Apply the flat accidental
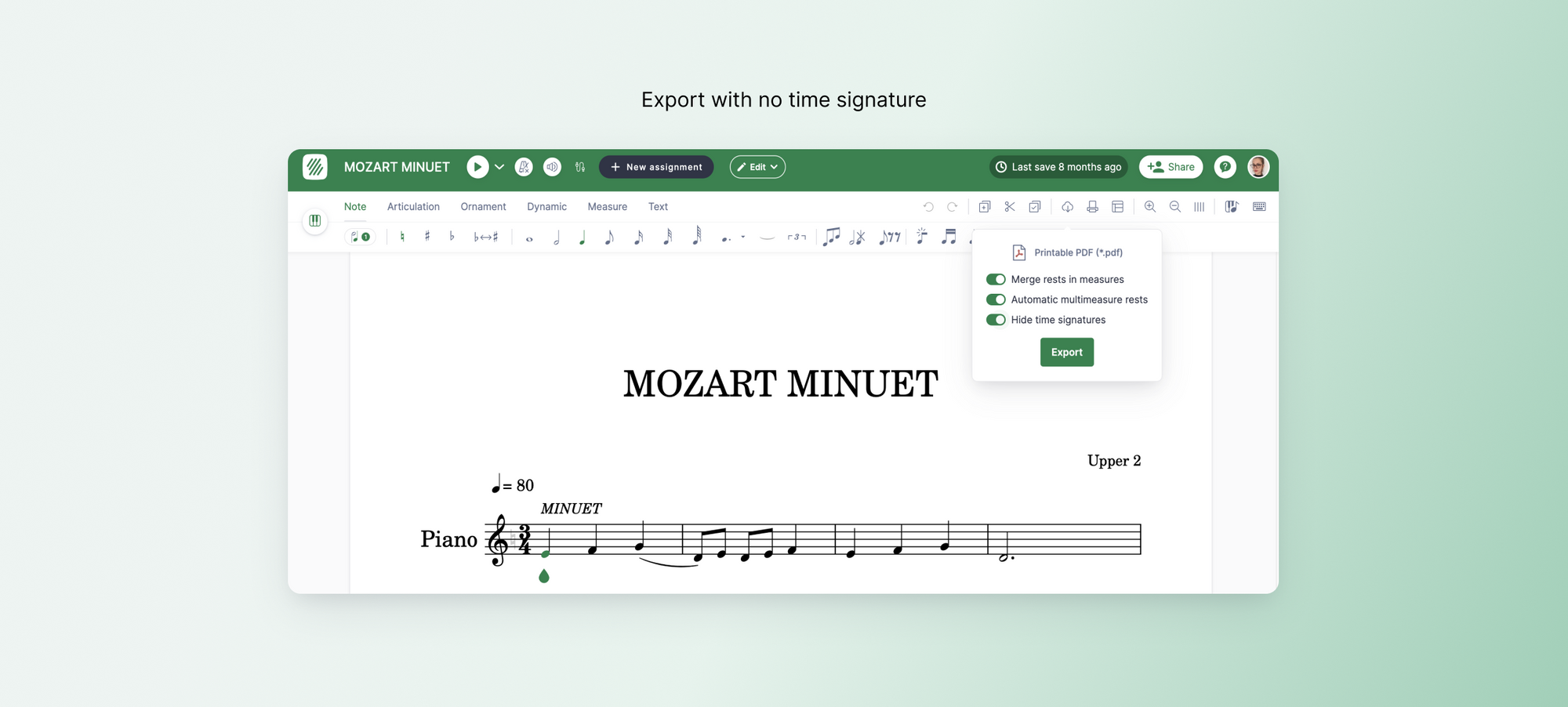 click(x=452, y=236)
